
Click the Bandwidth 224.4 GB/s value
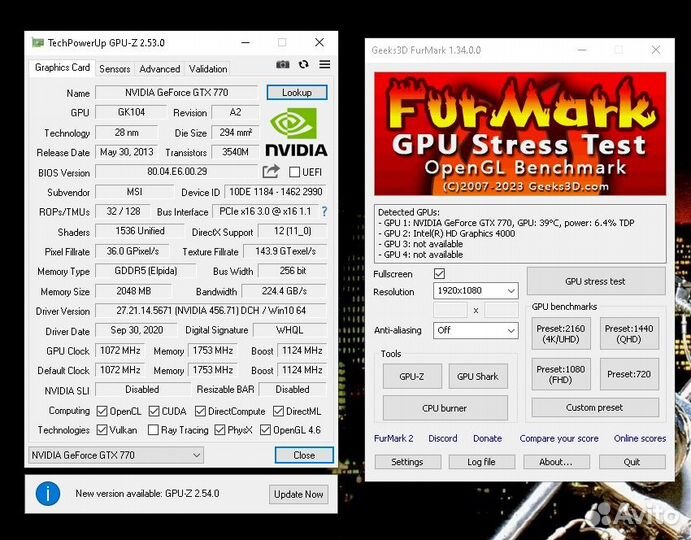[284, 291]
